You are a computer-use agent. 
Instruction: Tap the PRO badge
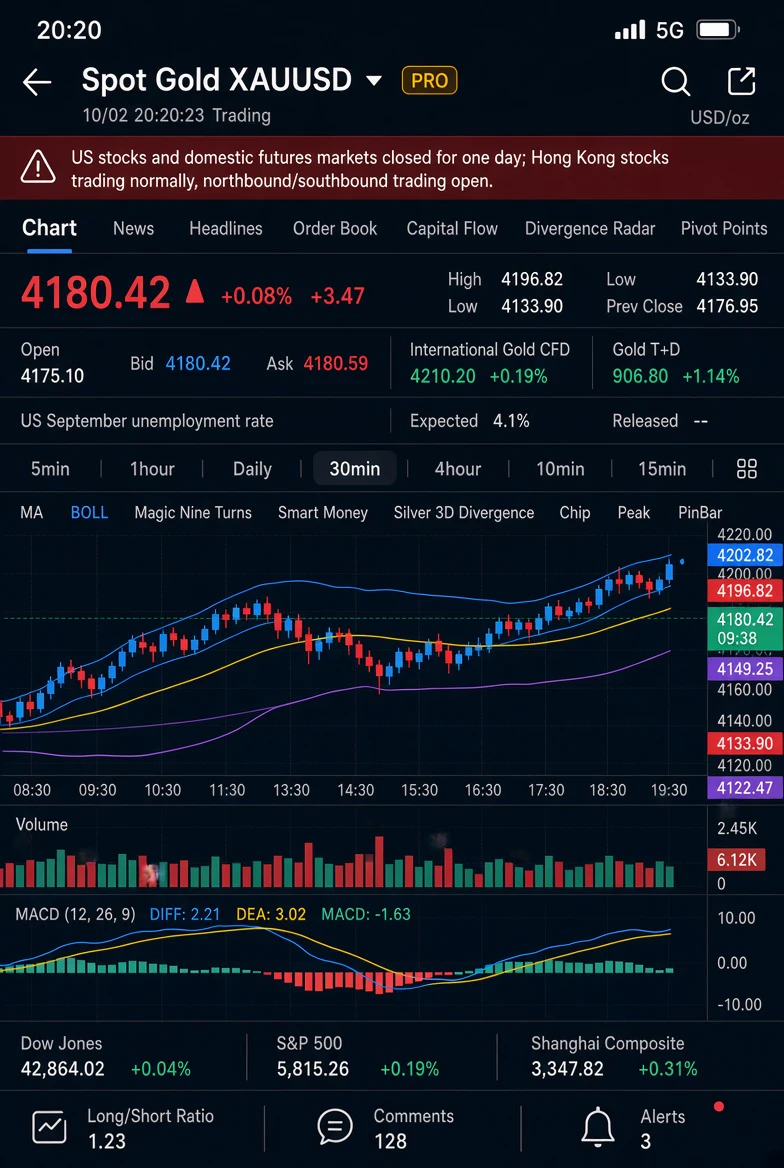[x=429, y=80]
